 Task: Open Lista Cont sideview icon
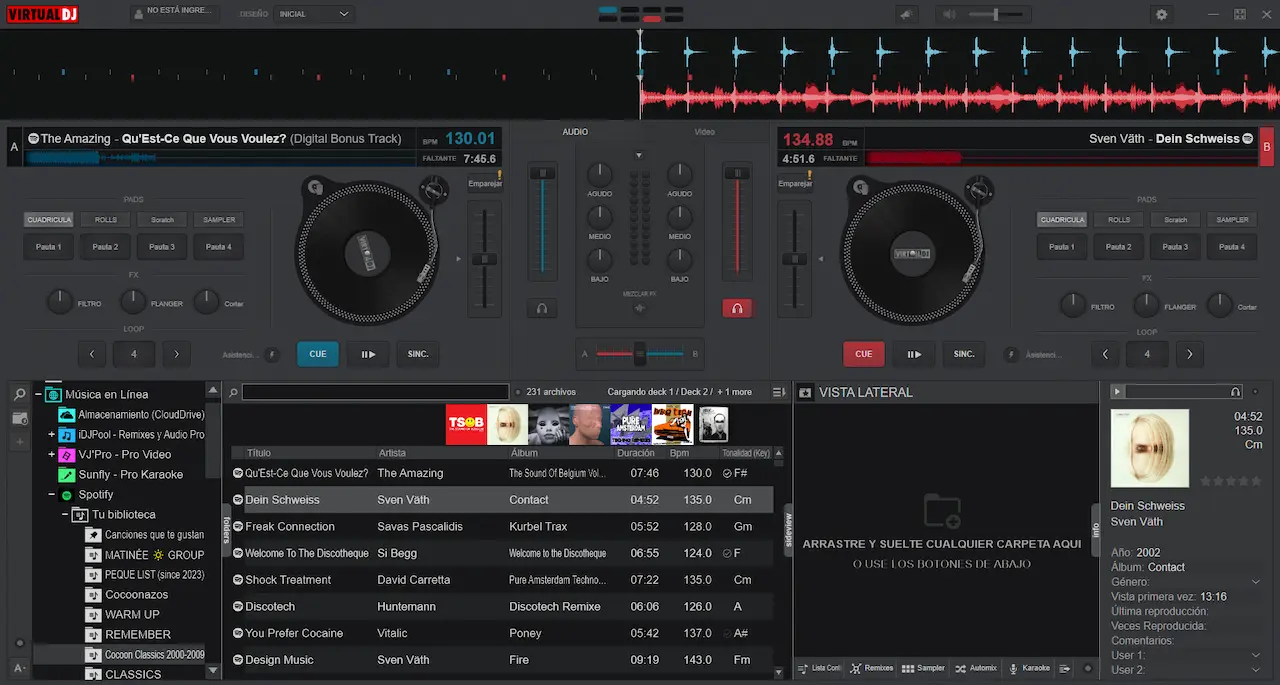click(803, 668)
